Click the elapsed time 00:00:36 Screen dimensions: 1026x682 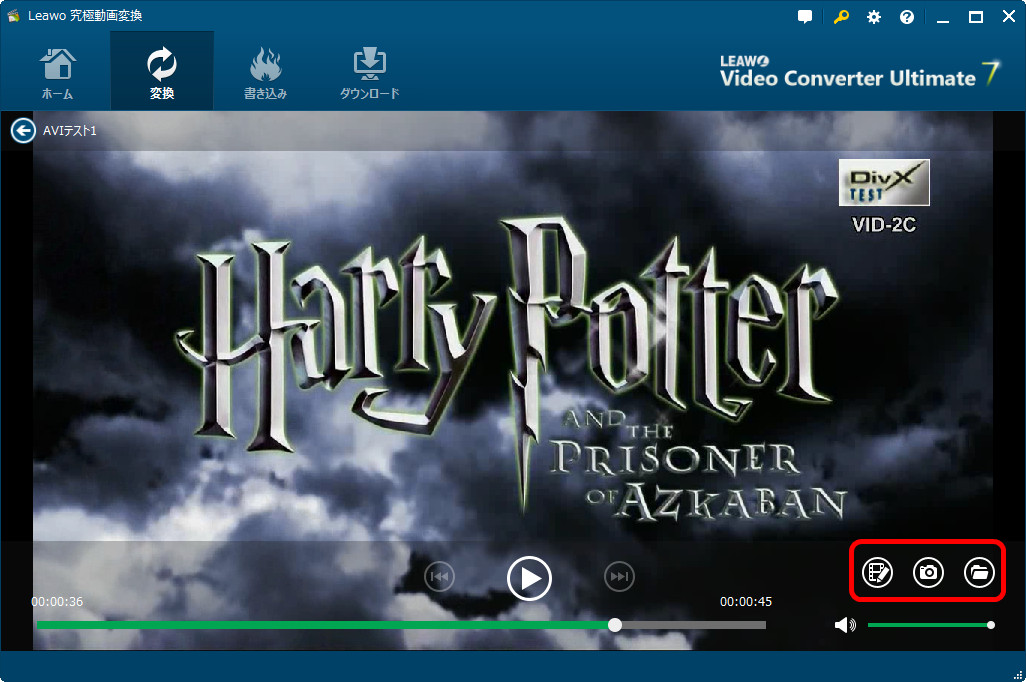click(57, 601)
